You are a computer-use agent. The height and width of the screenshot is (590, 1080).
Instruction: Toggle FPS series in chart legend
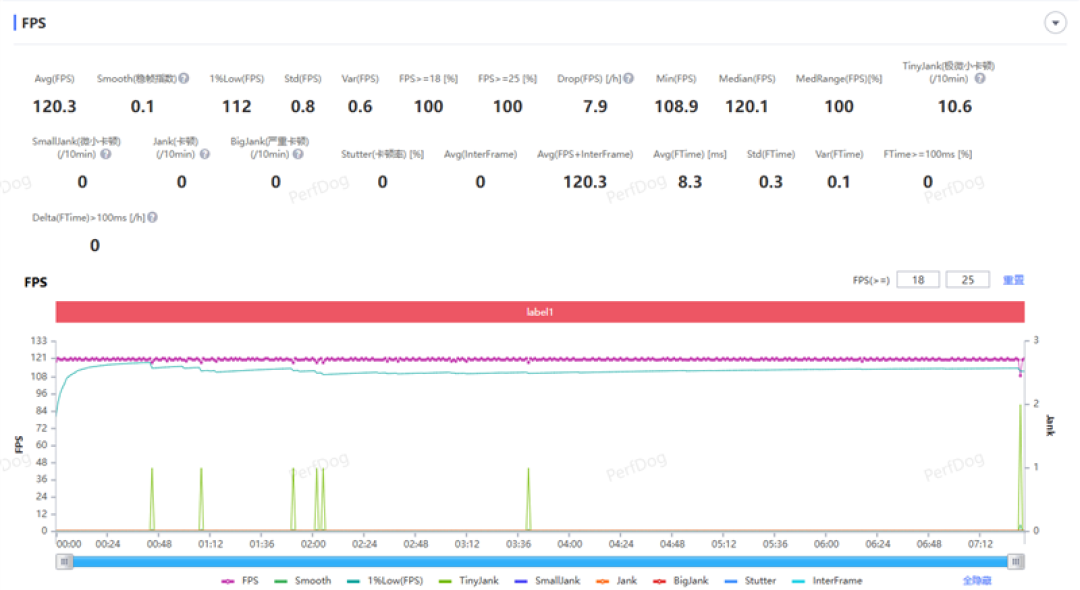(240, 581)
